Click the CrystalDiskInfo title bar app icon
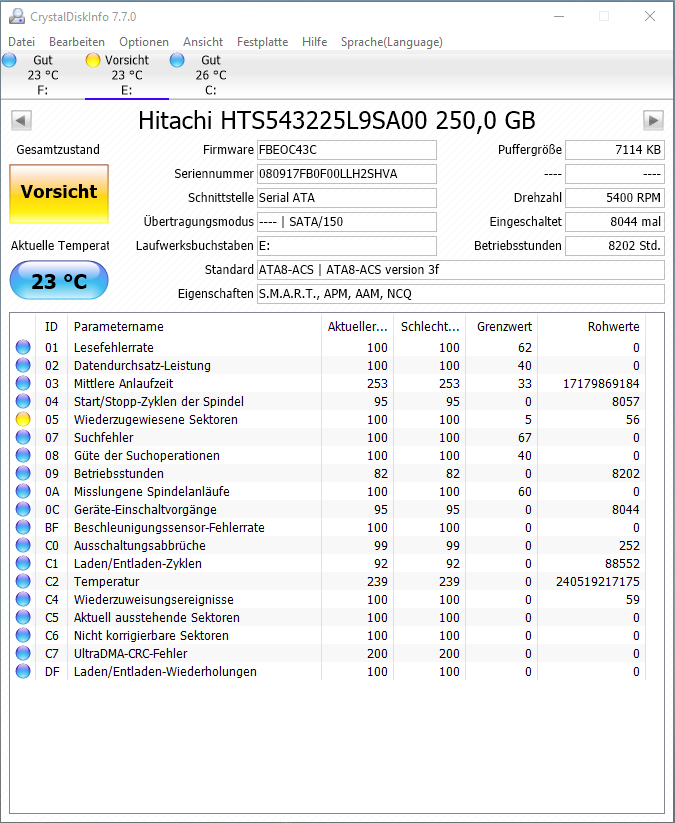This screenshot has height=823, width=675. 17,16
